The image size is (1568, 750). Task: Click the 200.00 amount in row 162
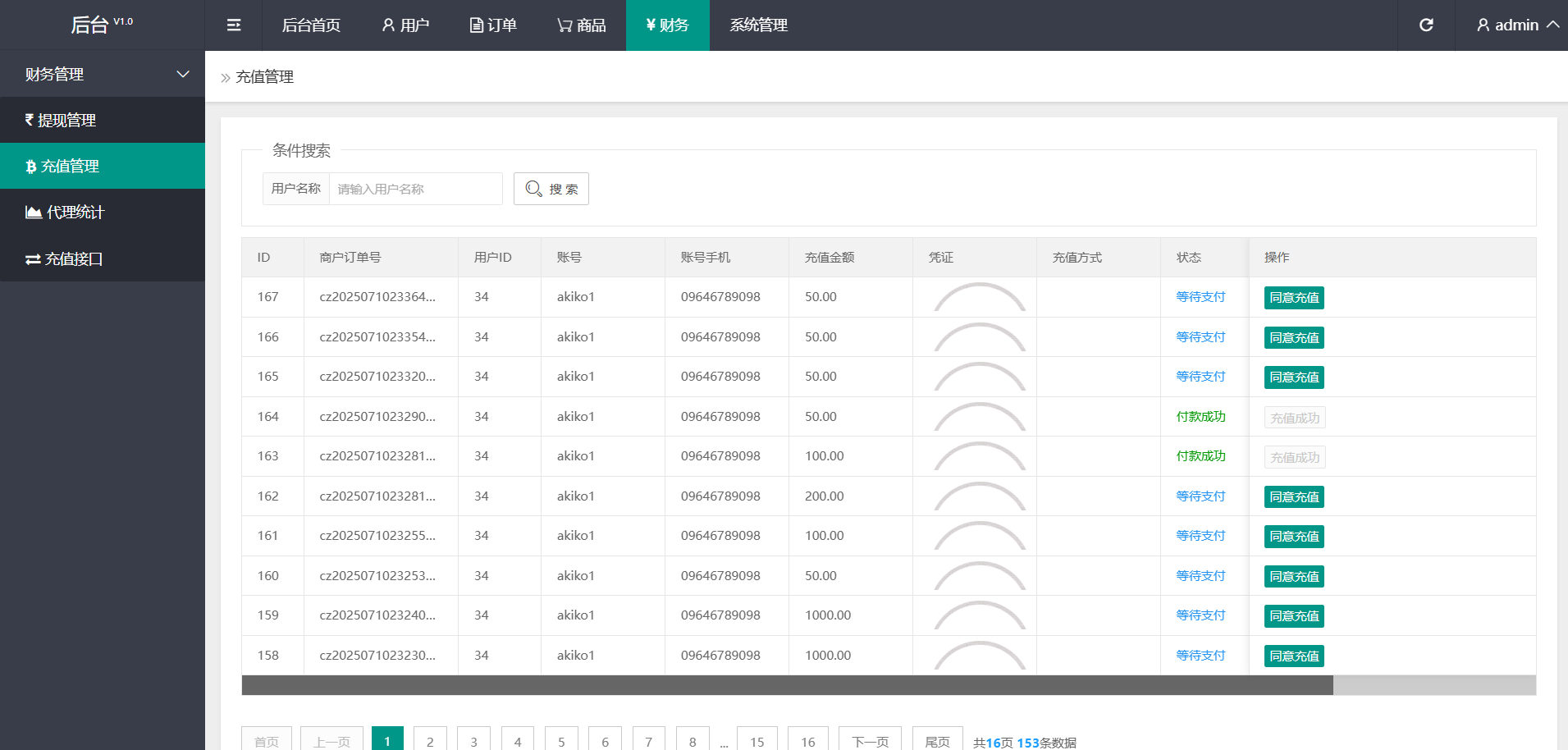click(824, 496)
